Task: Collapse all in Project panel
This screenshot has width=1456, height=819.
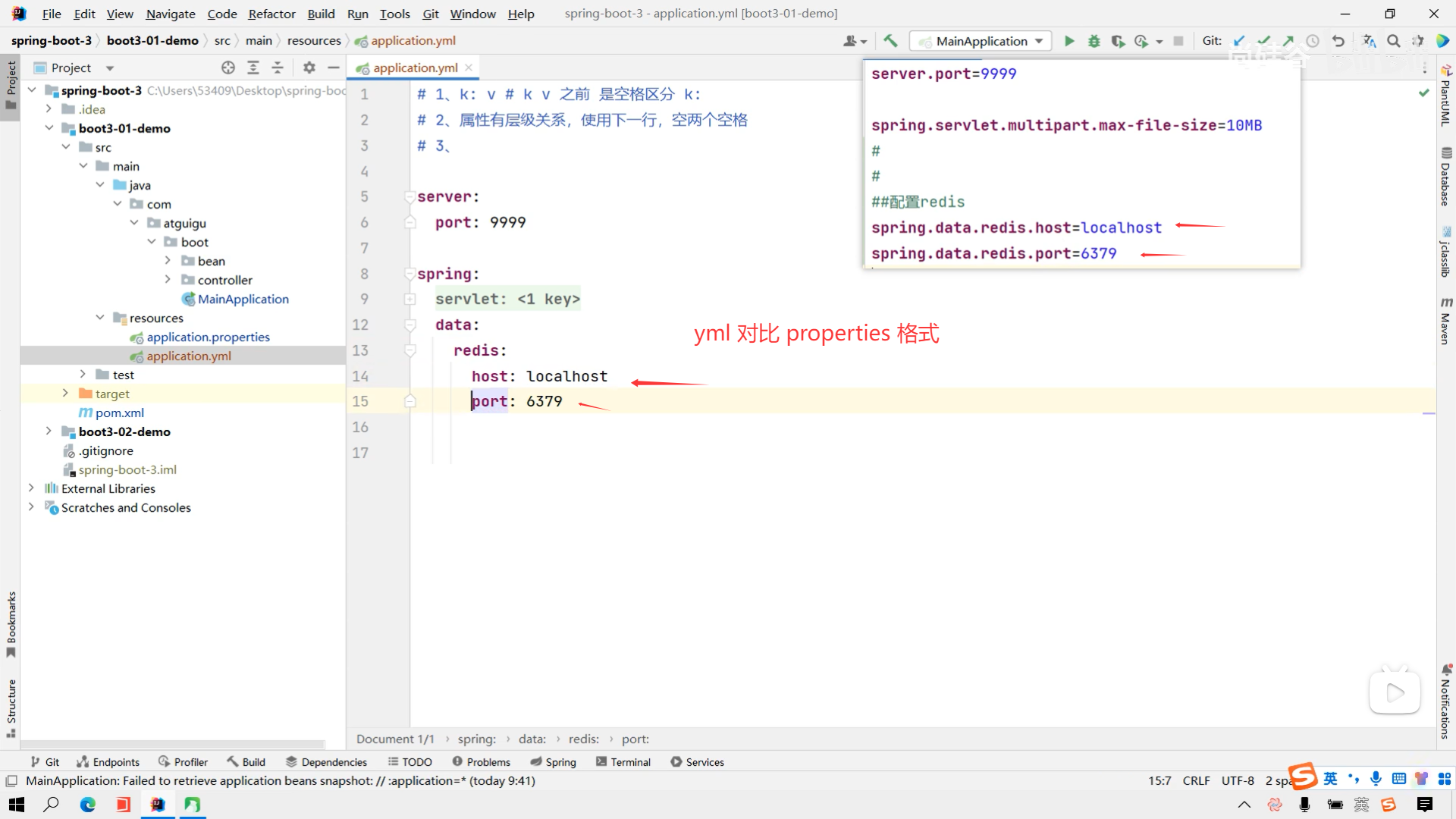Action: (x=278, y=67)
